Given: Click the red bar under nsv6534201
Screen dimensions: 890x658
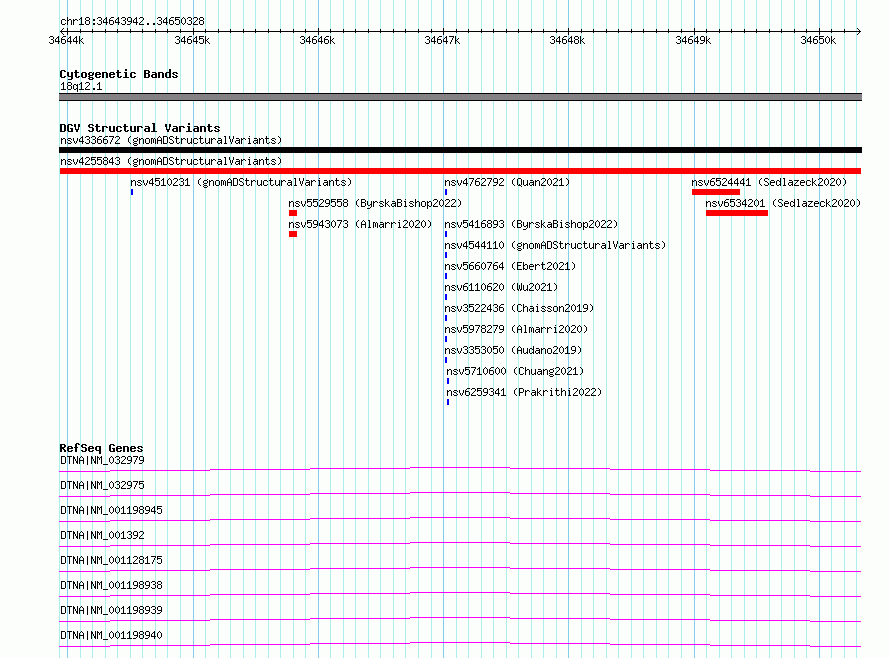Looking at the screenshot, I should click(x=737, y=213).
